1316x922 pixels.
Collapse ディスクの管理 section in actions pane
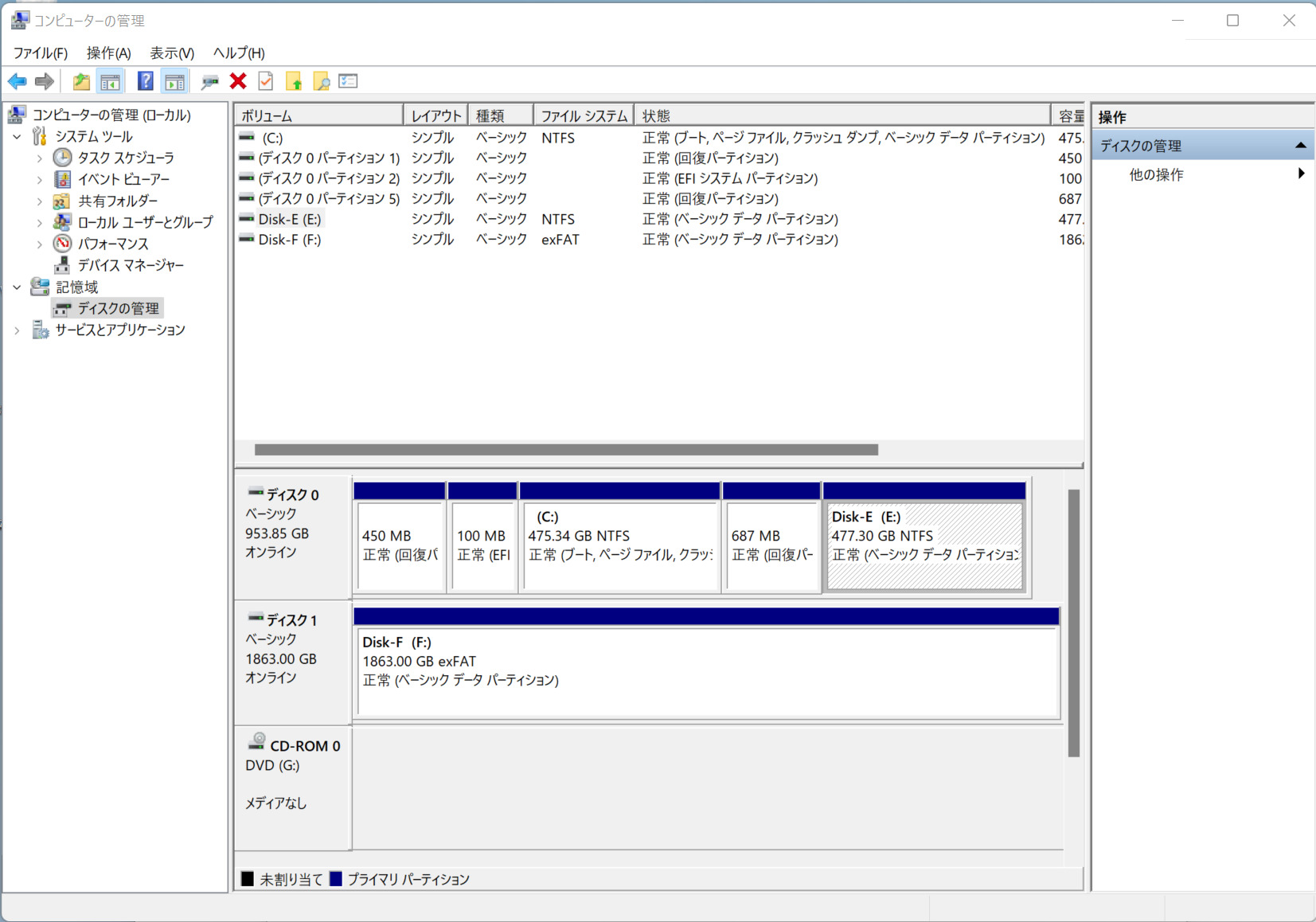[x=1300, y=146]
